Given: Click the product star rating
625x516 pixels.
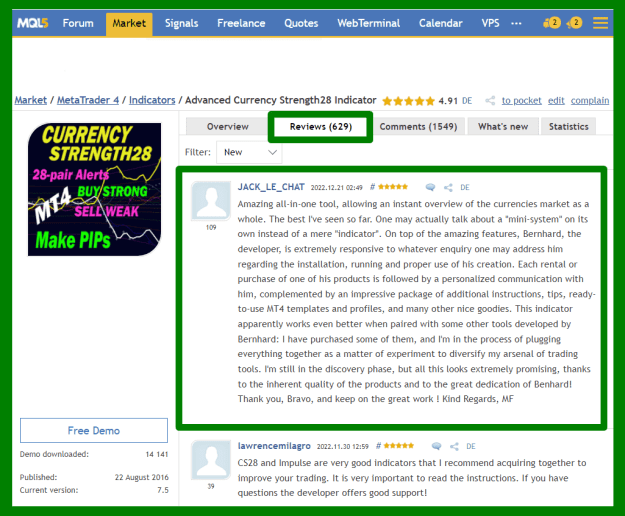Looking at the screenshot, I should click(x=408, y=101).
